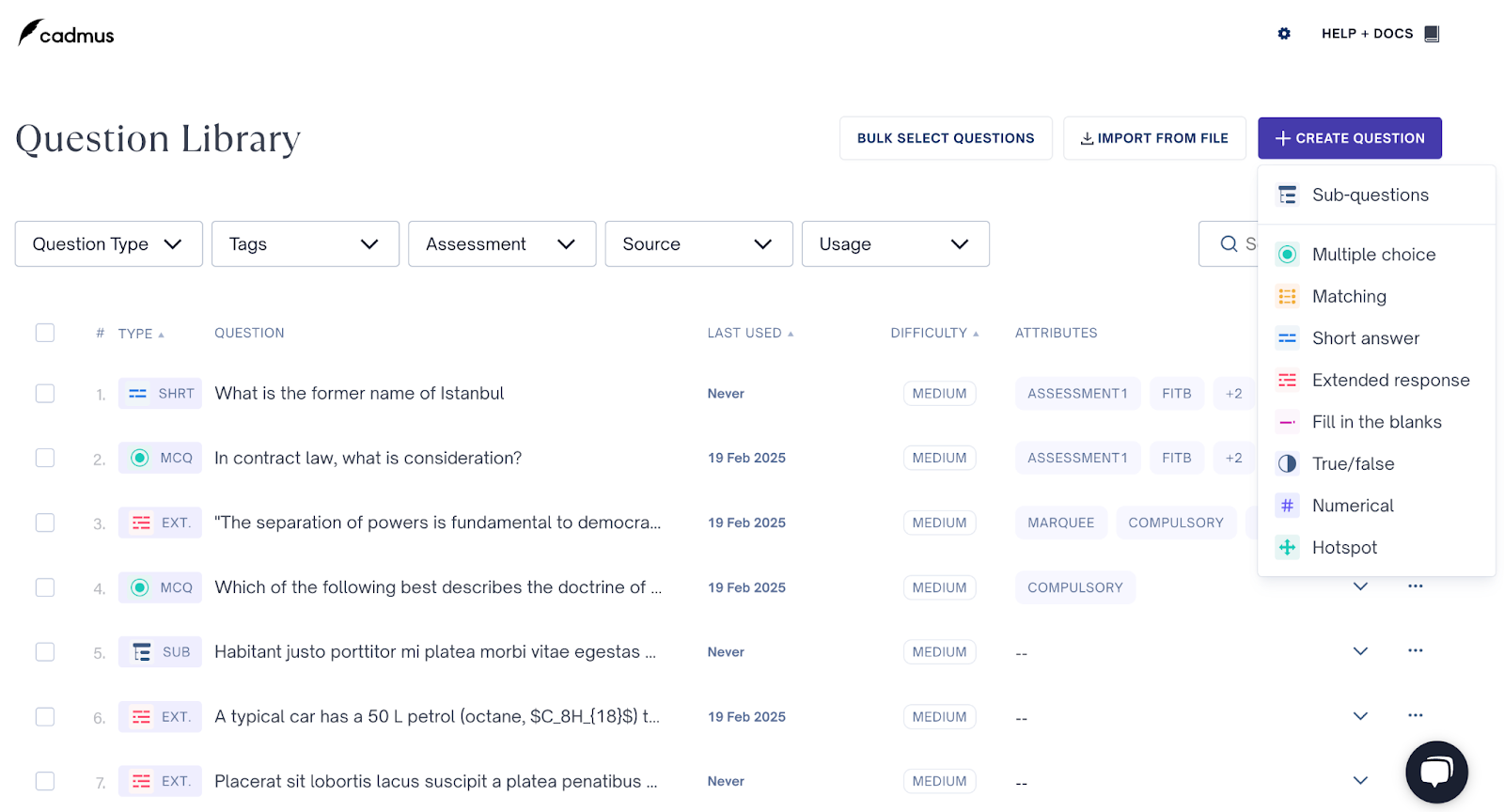This screenshot has width=1504, height=812.
Task: Check the box for the contract law question
Action: pos(45,458)
